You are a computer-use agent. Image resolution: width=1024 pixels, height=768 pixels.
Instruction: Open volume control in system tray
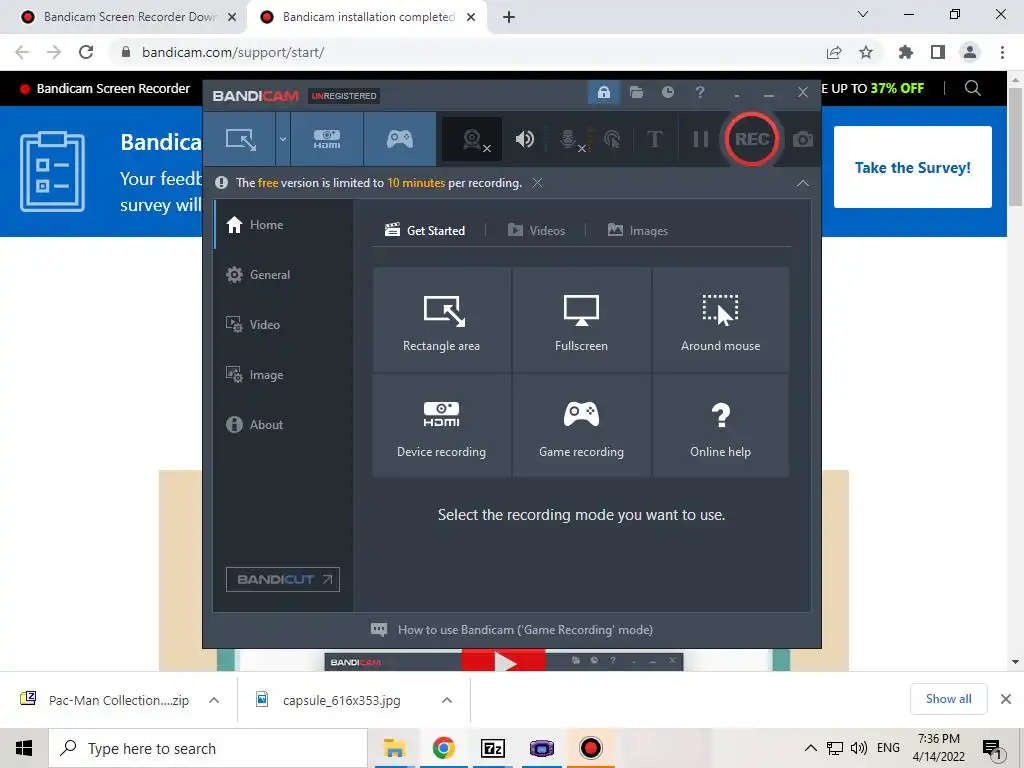coord(859,748)
